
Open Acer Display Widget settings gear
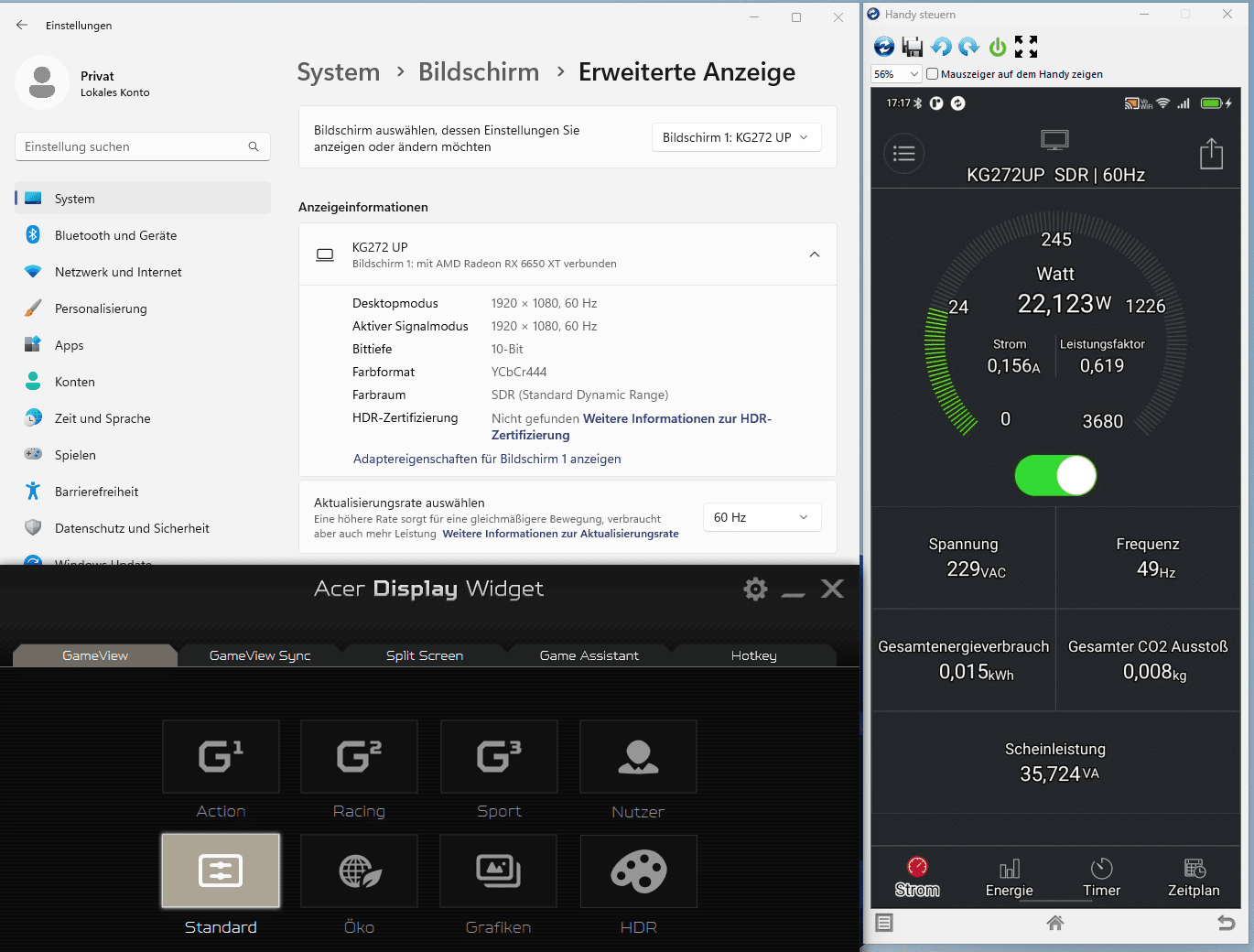coord(755,589)
